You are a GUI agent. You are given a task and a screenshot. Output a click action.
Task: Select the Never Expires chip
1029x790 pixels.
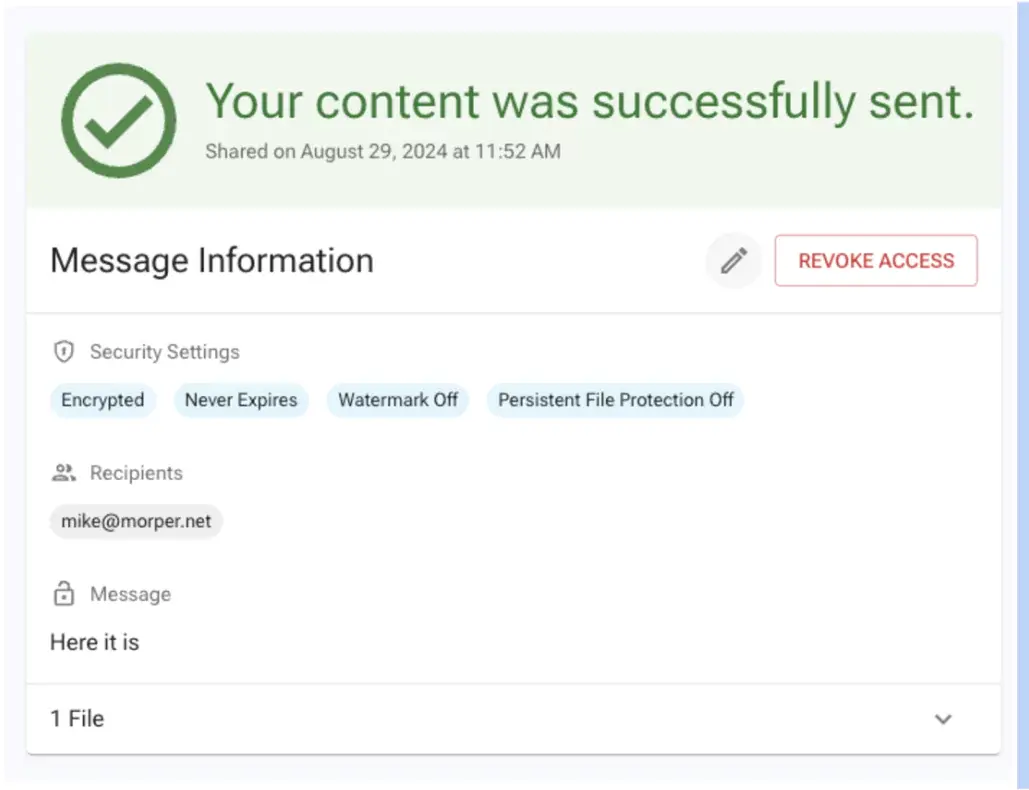tap(241, 400)
